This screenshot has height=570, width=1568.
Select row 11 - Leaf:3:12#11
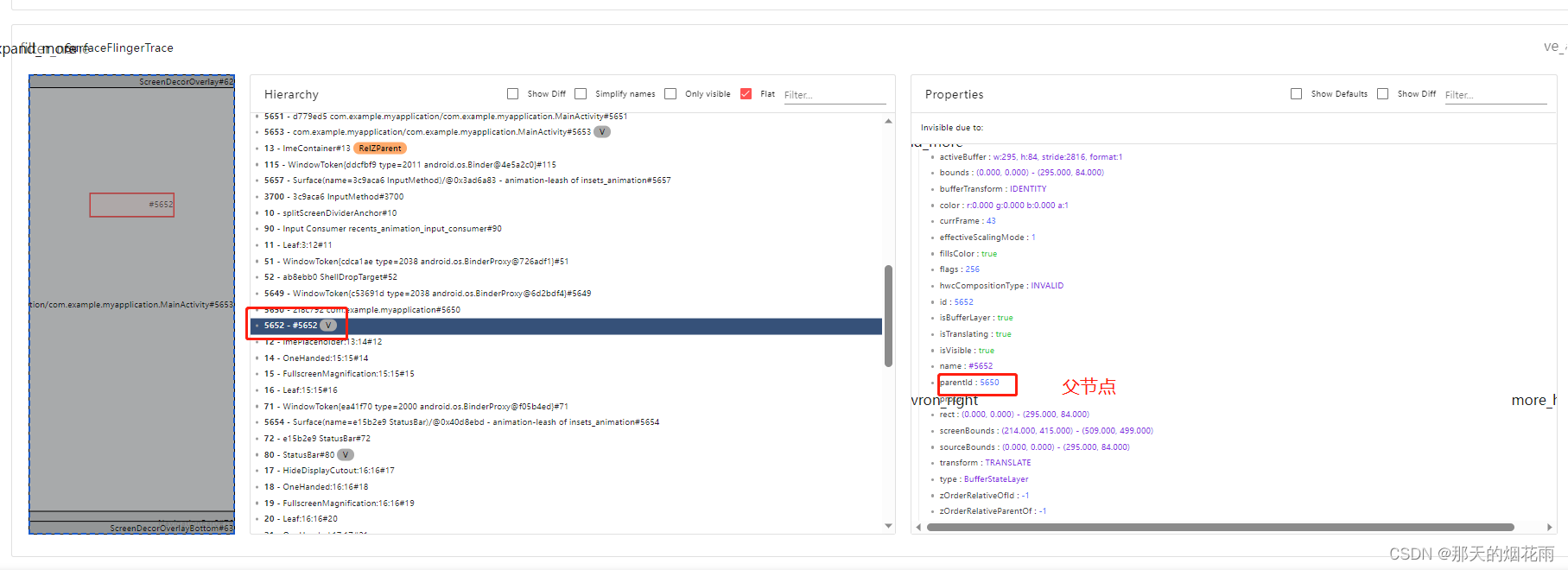pos(298,245)
